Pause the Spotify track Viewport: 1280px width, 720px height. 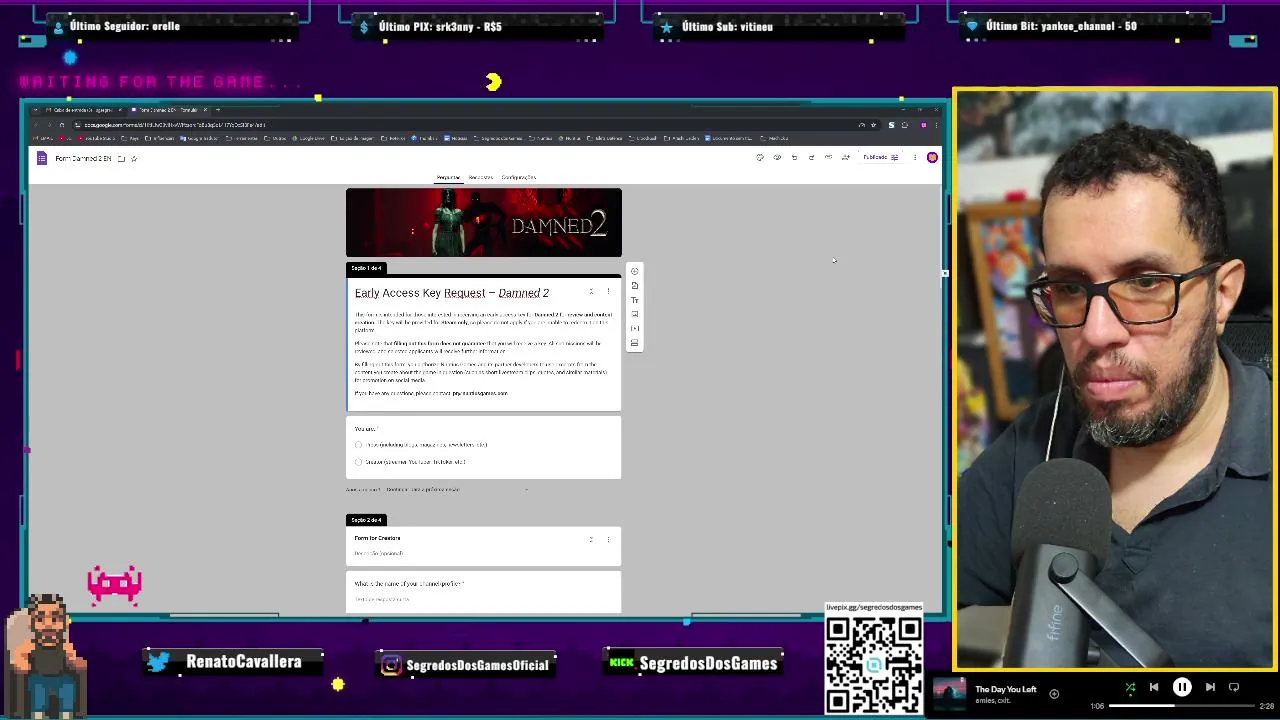click(x=1182, y=687)
